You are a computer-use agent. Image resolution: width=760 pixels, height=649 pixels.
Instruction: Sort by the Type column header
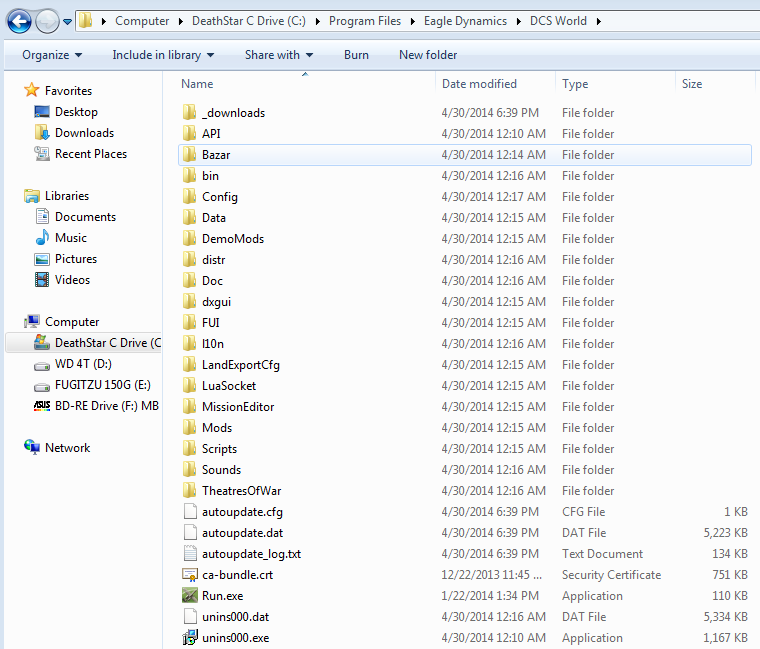(x=575, y=84)
